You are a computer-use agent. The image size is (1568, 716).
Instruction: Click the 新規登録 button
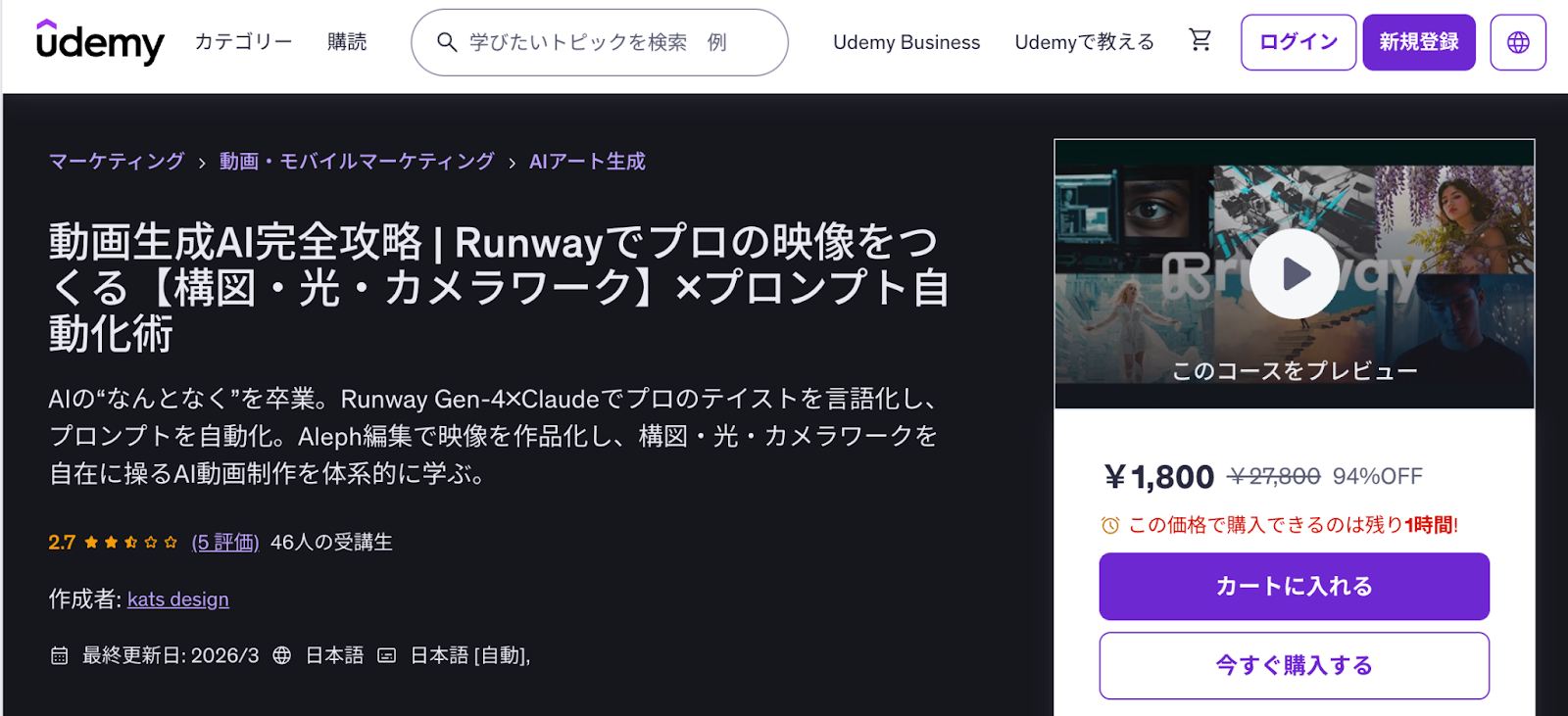tap(1419, 42)
